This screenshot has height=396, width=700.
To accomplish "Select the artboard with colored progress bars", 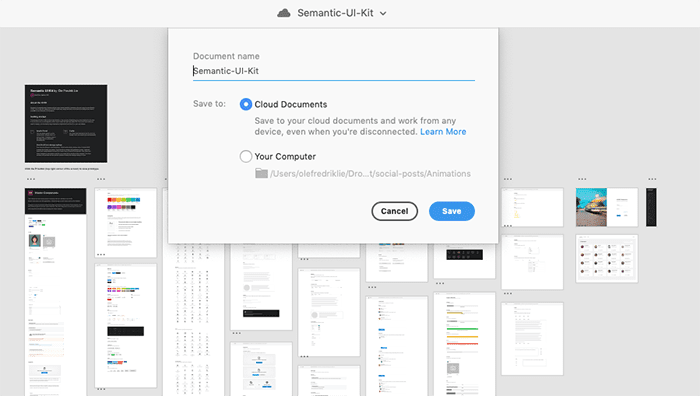I will point(464,344).
